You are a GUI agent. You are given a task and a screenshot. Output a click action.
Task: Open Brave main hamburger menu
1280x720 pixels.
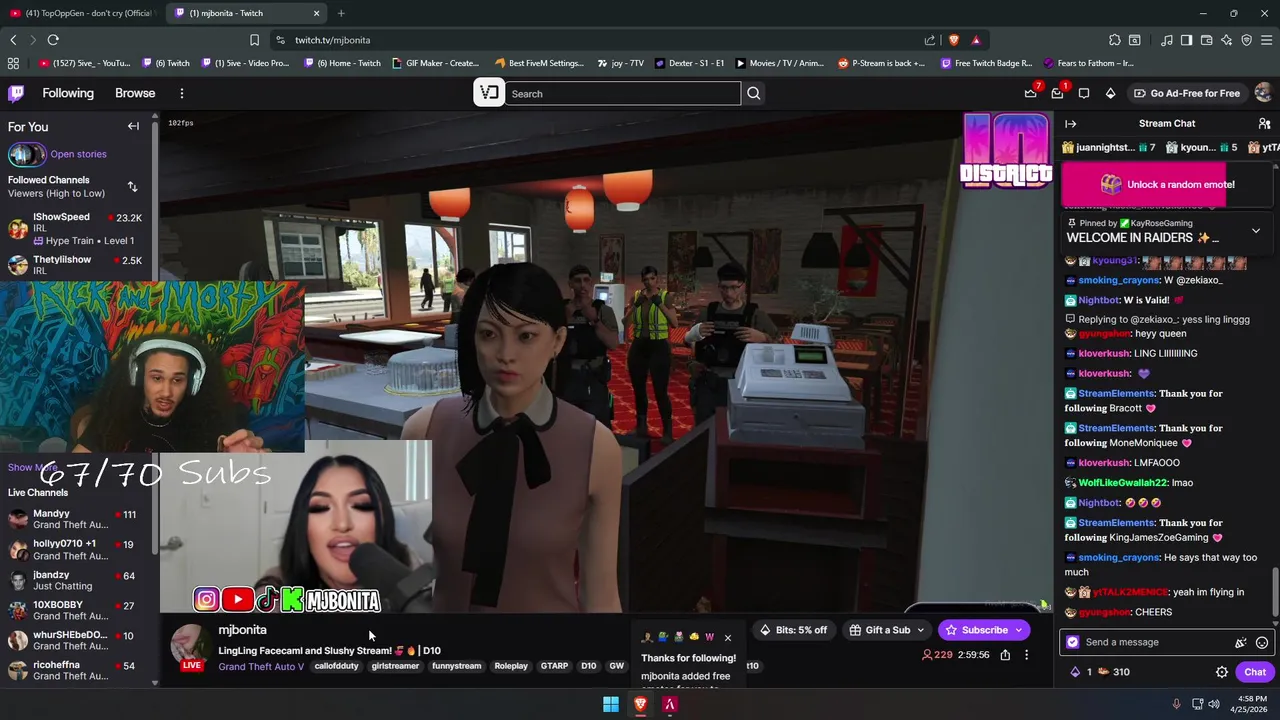coord(1266,40)
